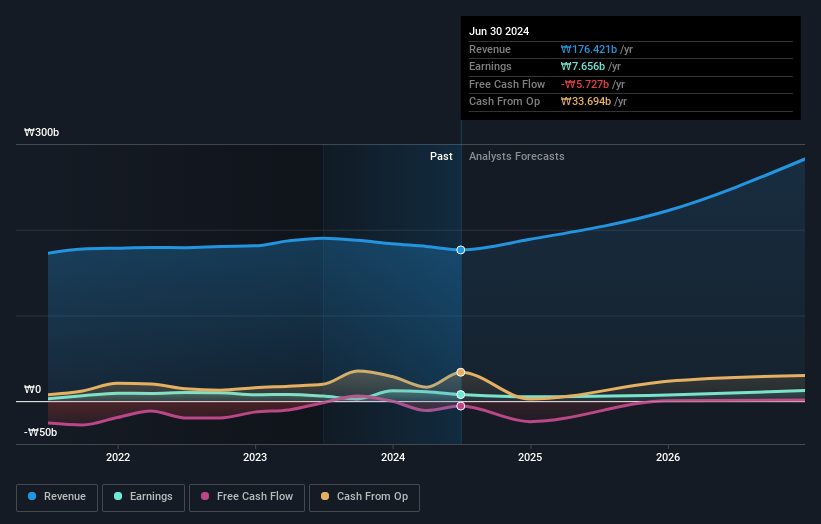Click the ₩300b y-axis label
This screenshot has width=821, height=524.
pos(41,132)
